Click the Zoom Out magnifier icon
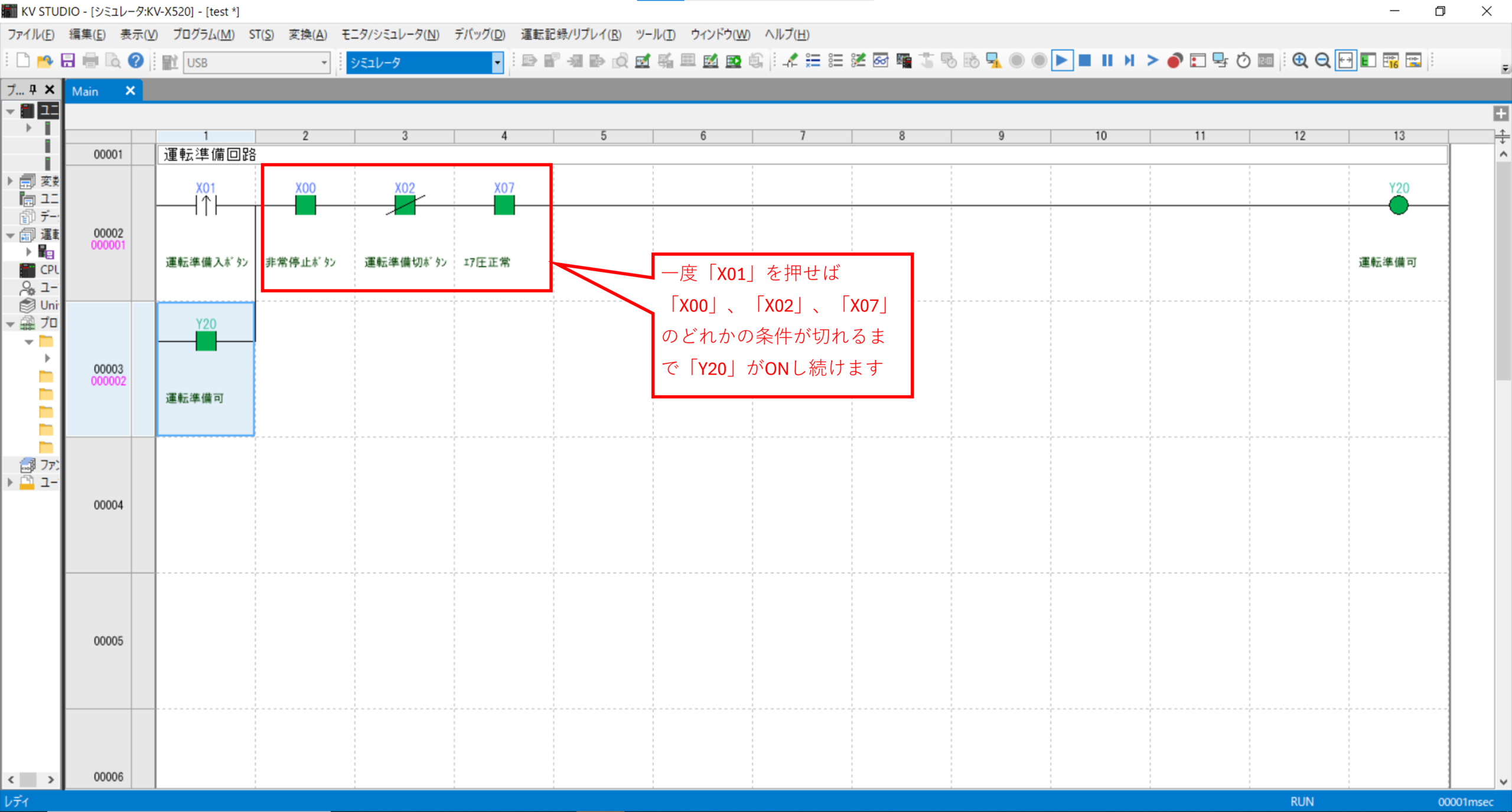Screen dimensions: 1512x812 click(1322, 61)
